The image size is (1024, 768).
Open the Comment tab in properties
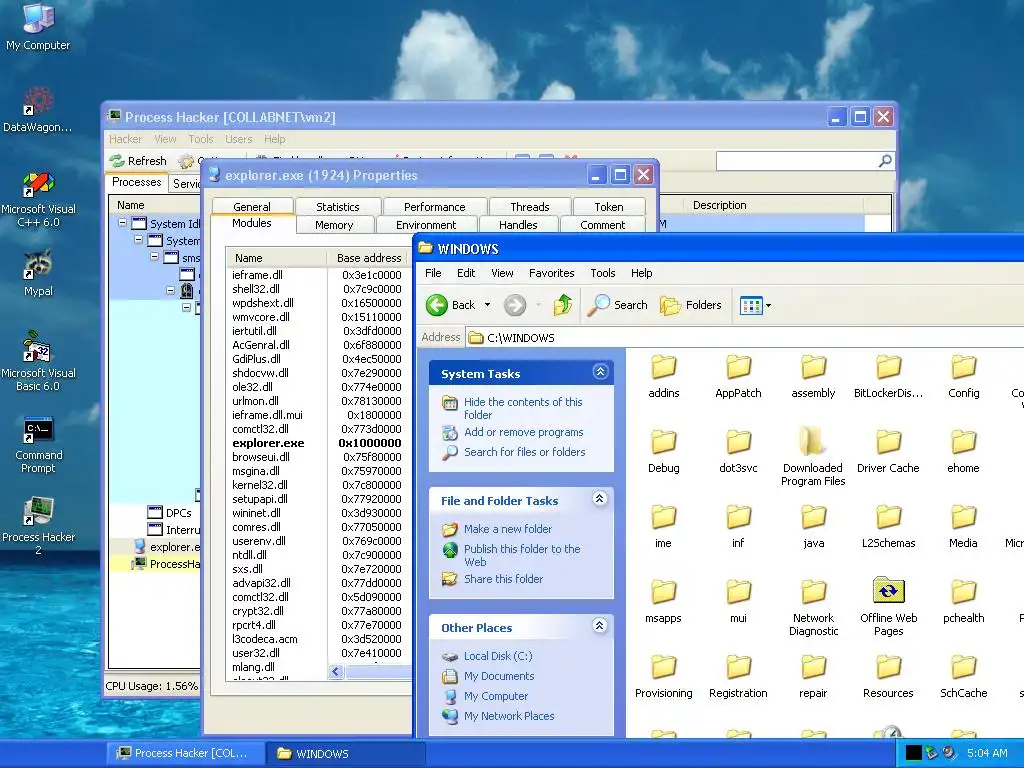click(x=602, y=225)
